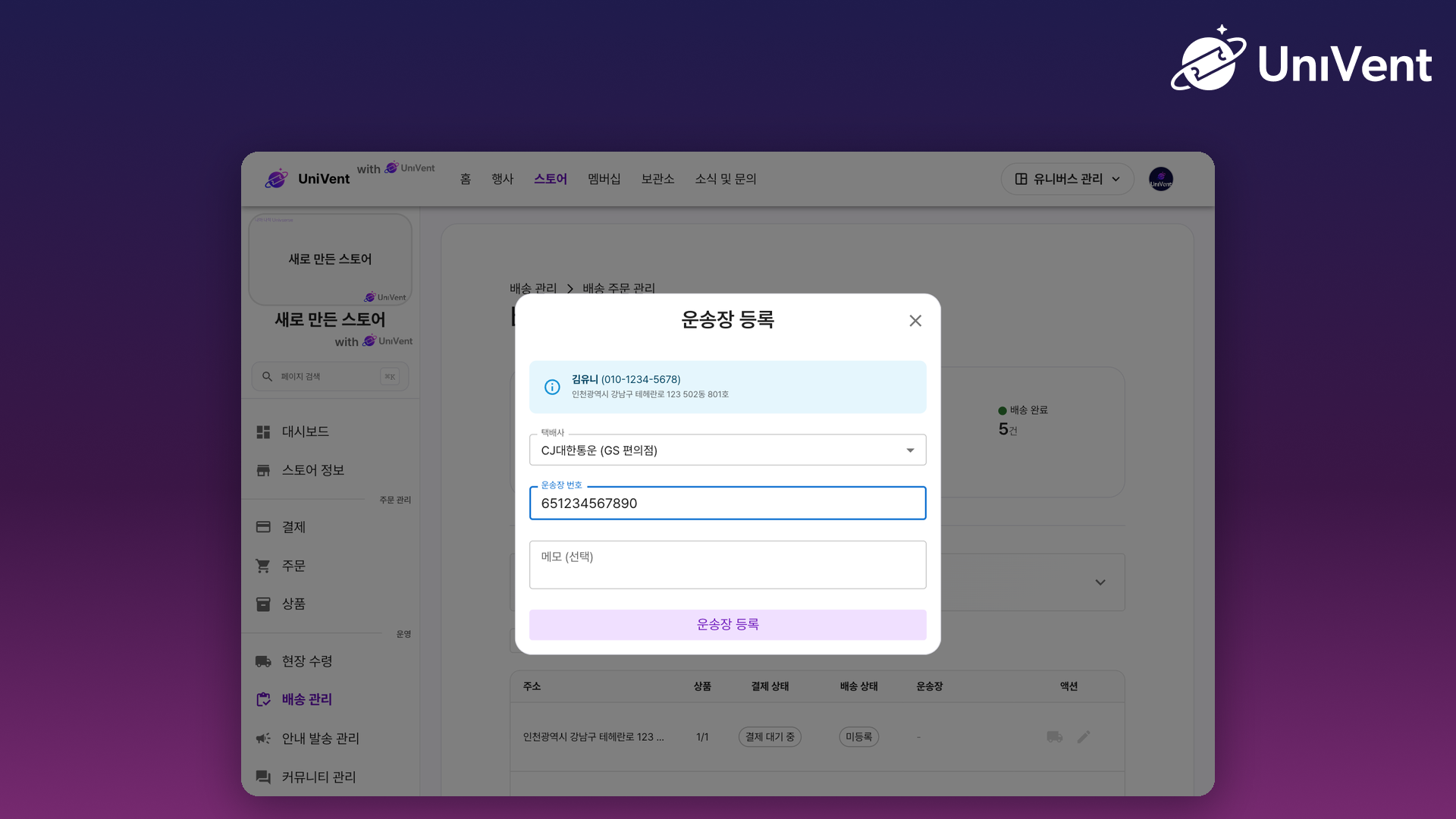Click the 주문 shopping cart icon
Screen dimensions: 1456x819
(263, 566)
